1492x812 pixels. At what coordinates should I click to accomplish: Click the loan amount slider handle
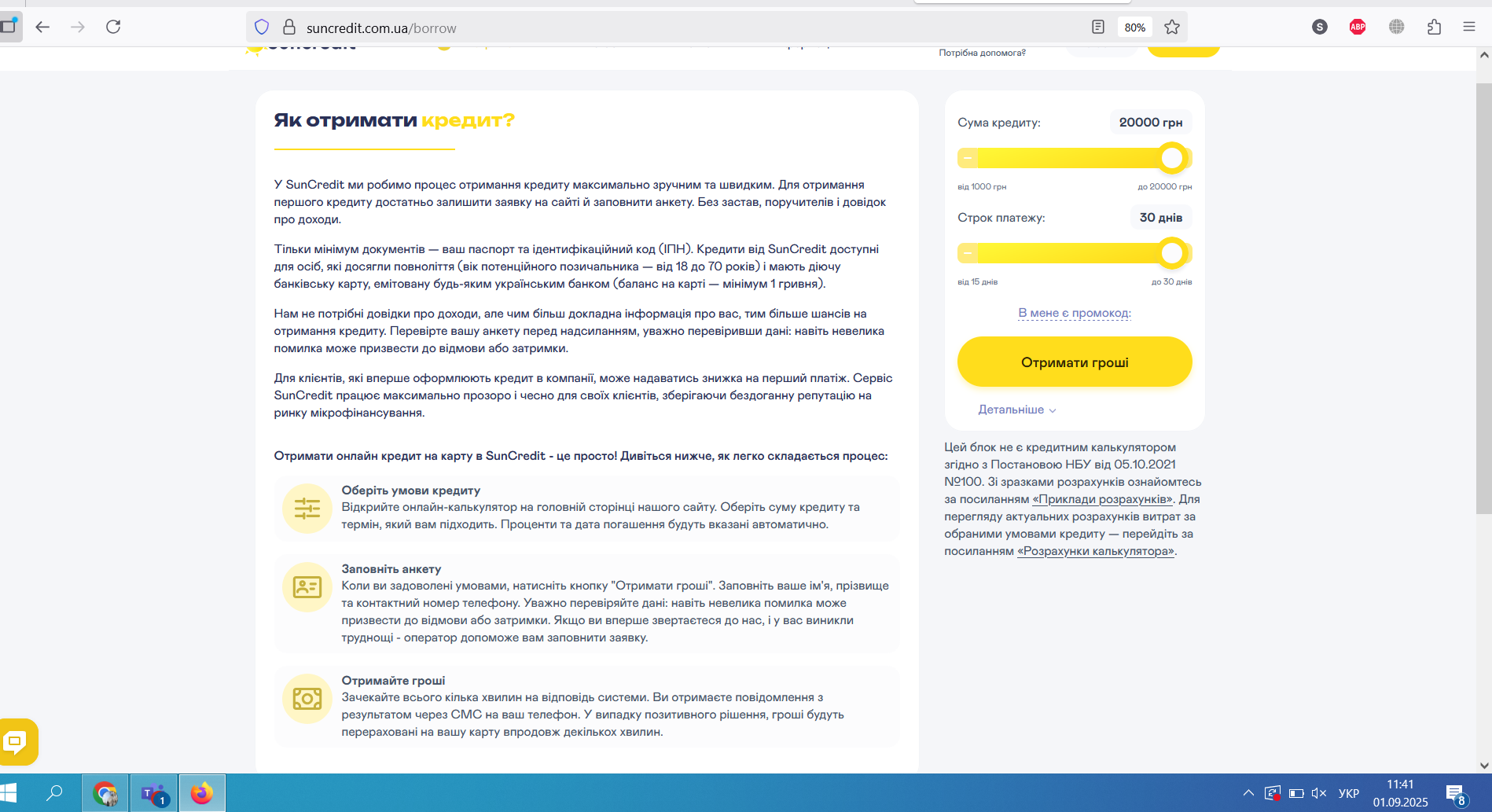coord(1172,158)
